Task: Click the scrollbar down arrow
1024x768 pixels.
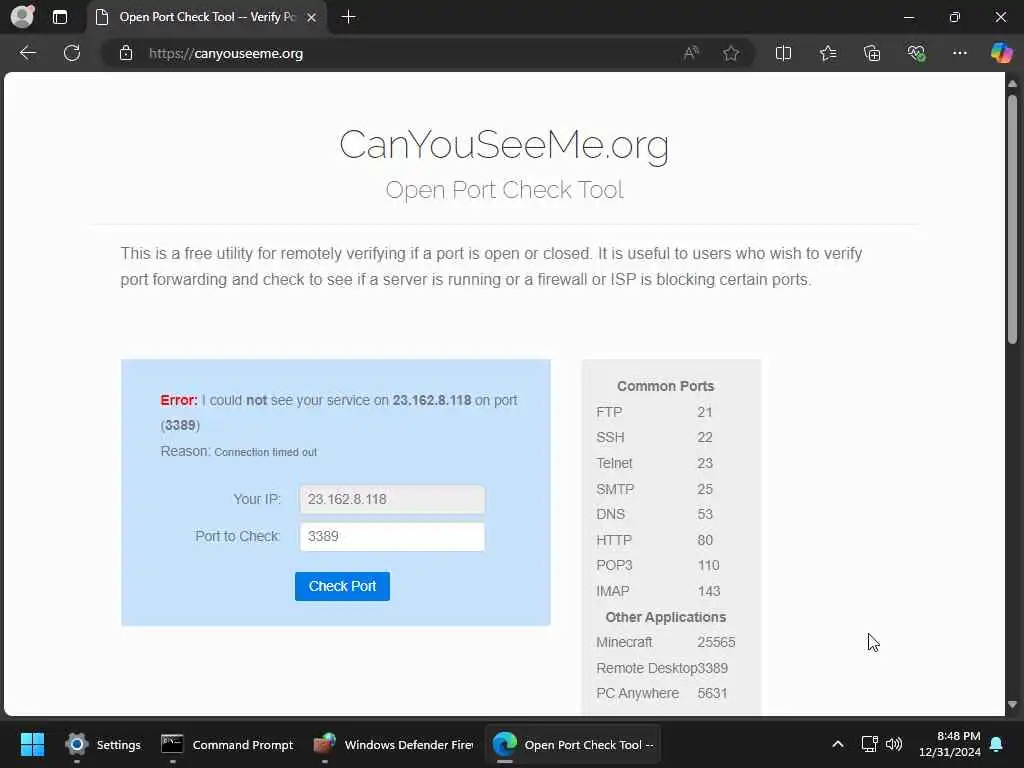Action: pos(1012,705)
